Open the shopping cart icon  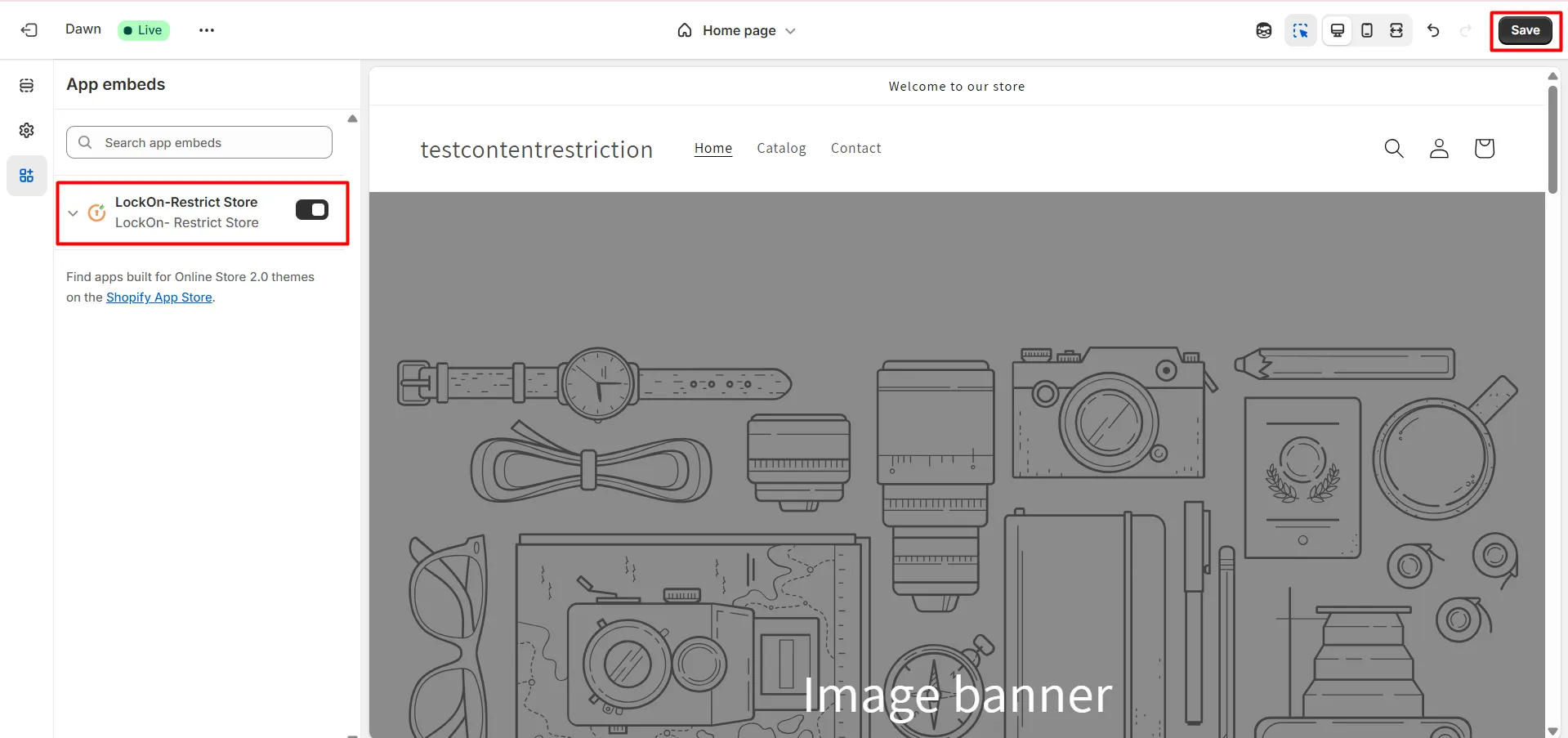[x=1485, y=148]
